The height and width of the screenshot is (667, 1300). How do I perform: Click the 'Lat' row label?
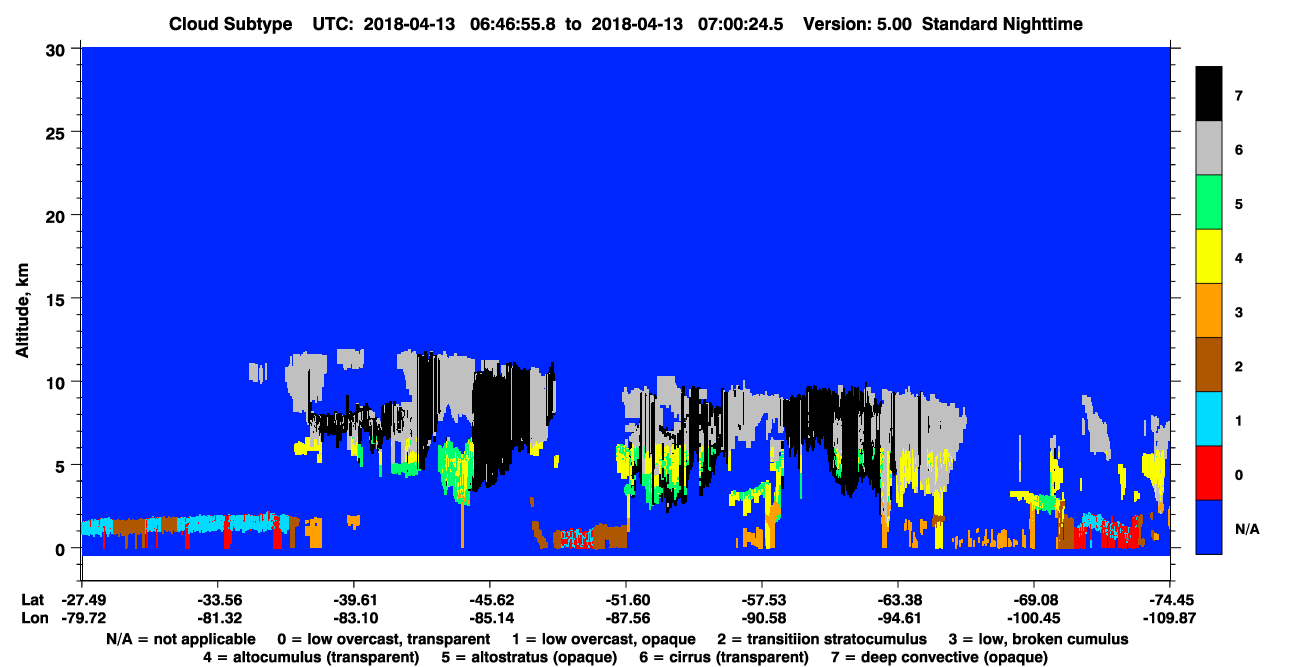[31, 600]
